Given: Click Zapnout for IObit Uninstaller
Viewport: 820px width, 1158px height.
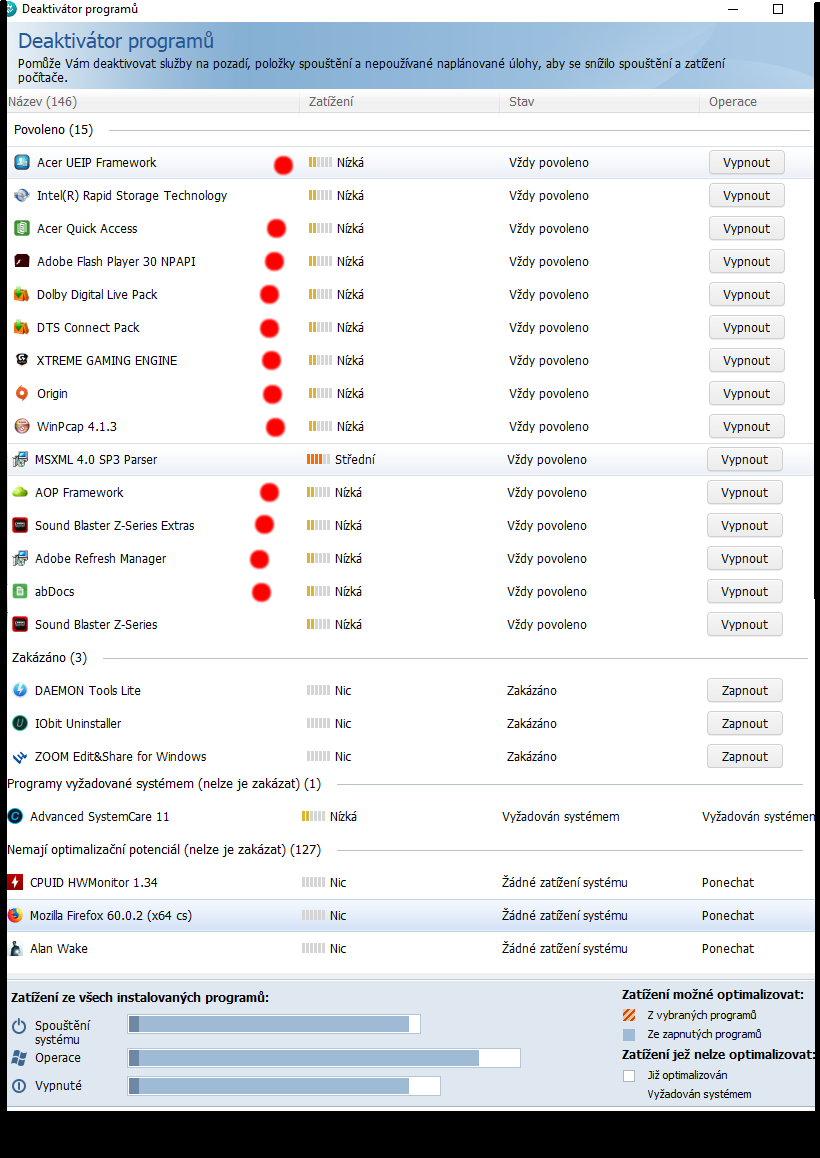Looking at the screenshot, I should 744,724.
